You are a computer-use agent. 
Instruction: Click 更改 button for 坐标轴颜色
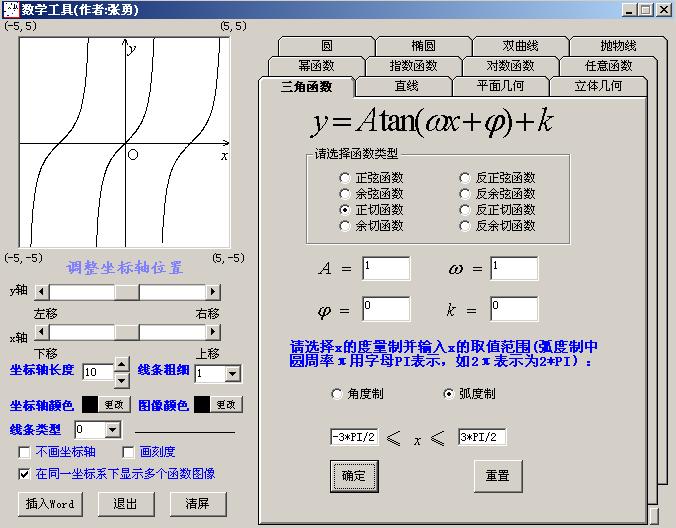(114, 404)
